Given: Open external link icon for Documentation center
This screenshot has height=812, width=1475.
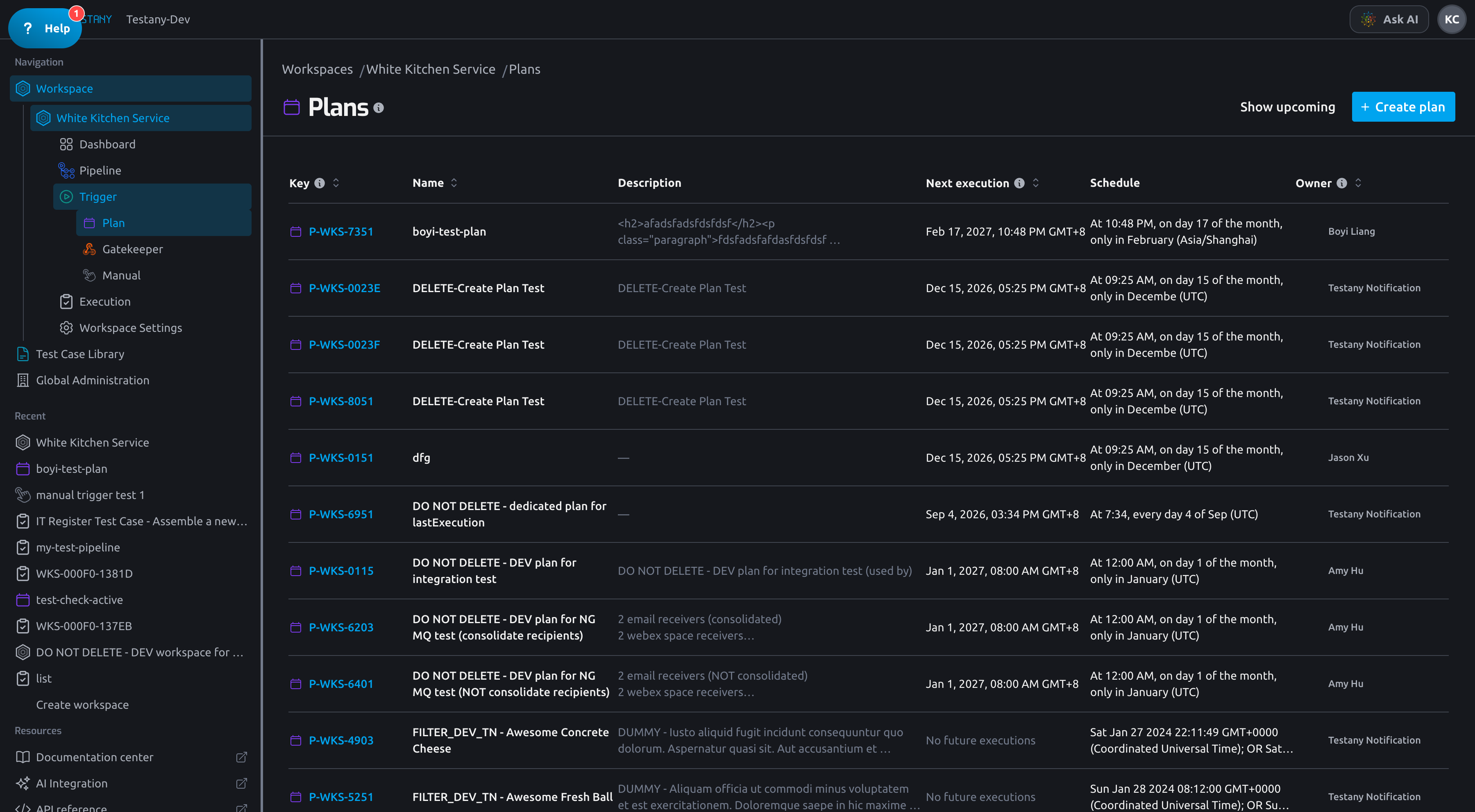Looking at the screenshot, I should tap(242, 757).
